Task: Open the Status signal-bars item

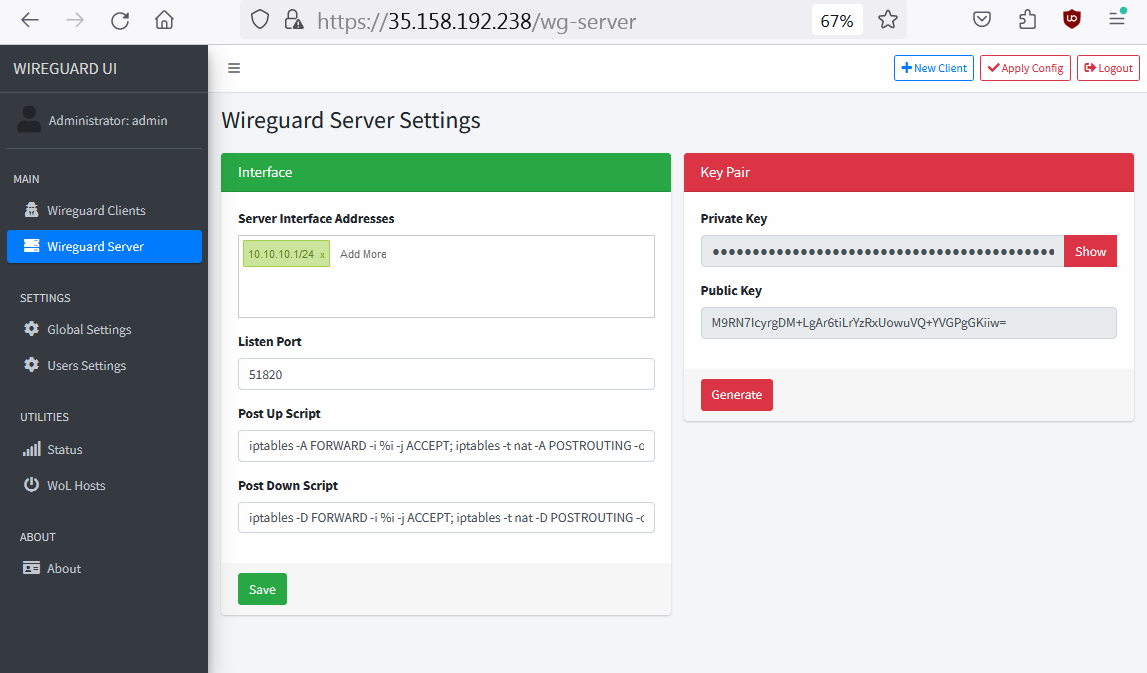Action: click(x=64, y=449)
